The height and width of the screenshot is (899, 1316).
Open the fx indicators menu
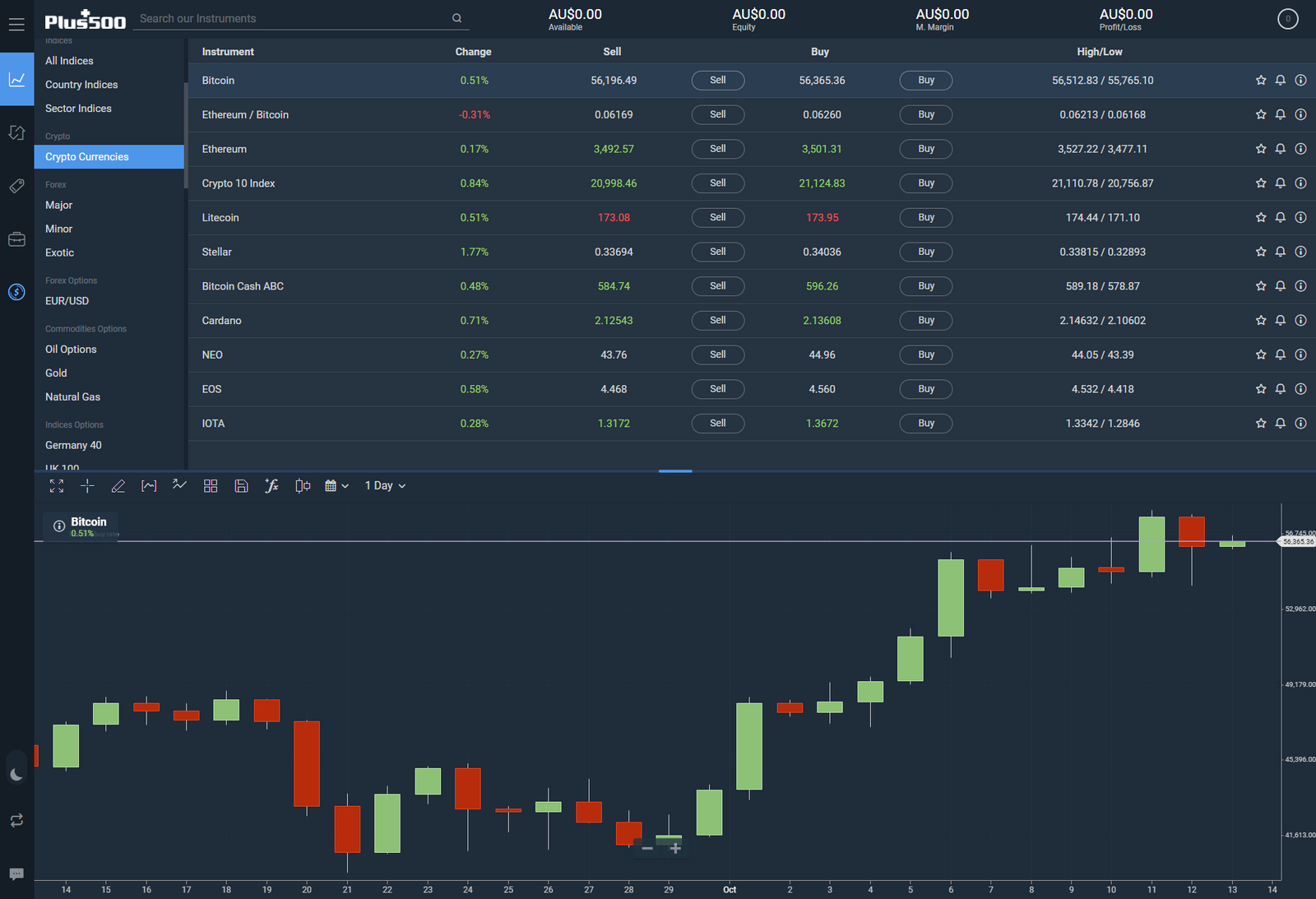[271, 486]
